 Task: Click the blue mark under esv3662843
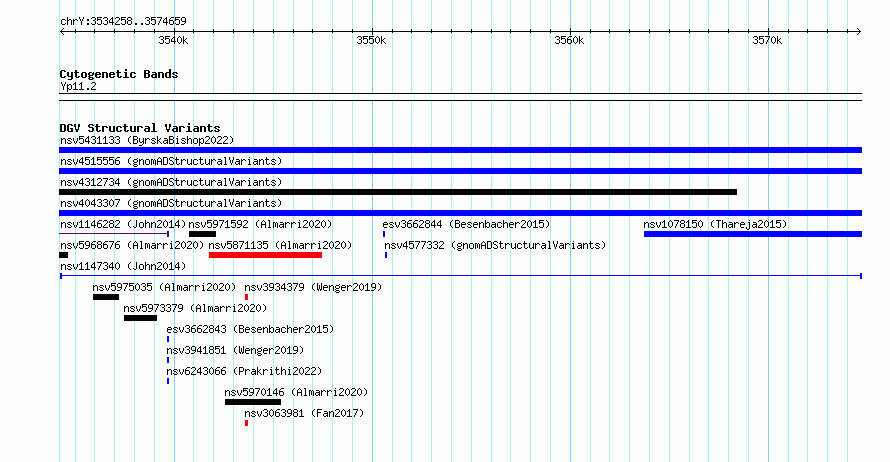(168, 339)
